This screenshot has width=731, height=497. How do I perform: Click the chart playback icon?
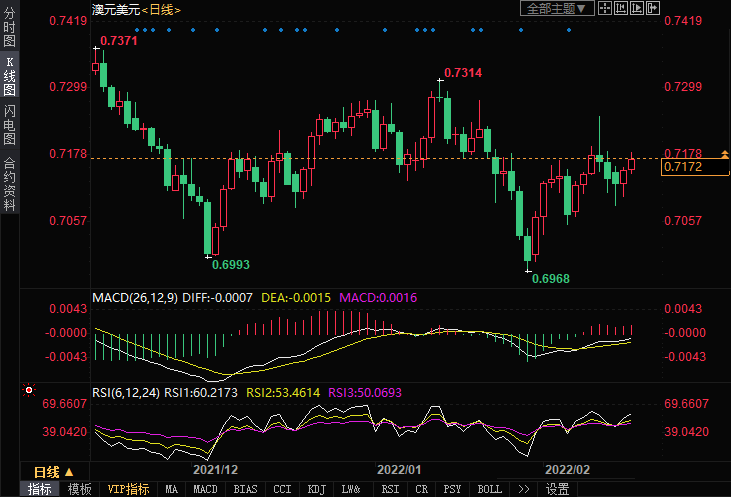(x=636, y=8)
